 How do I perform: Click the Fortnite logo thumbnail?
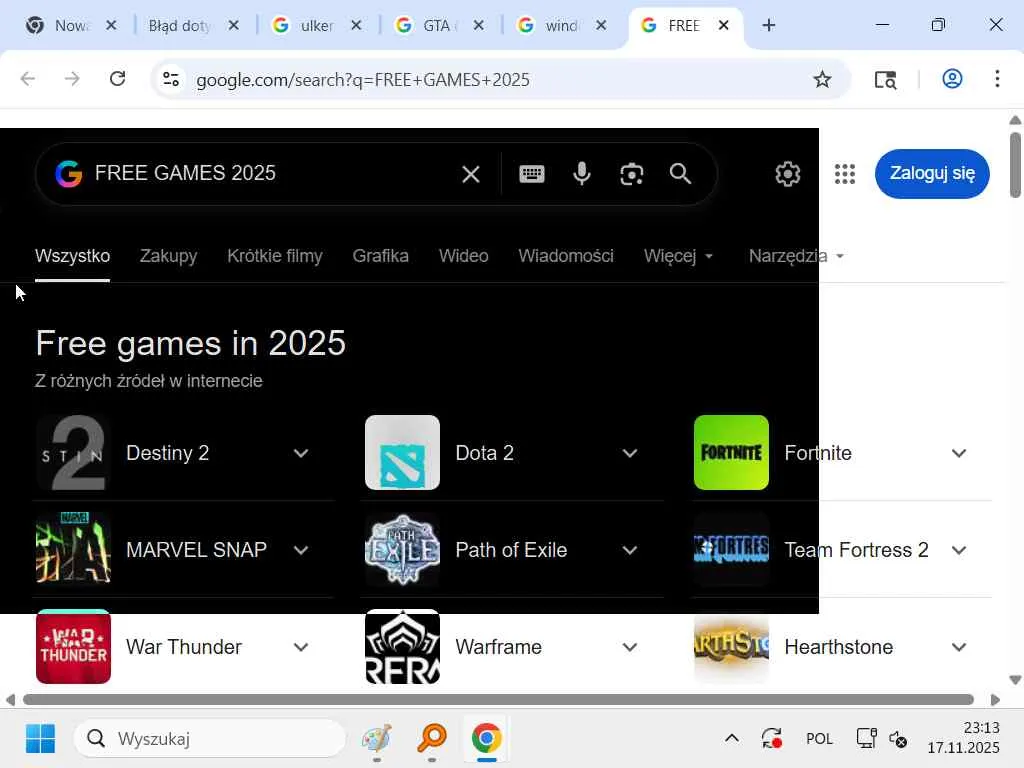pyautogui.click(x=731, y=453)
